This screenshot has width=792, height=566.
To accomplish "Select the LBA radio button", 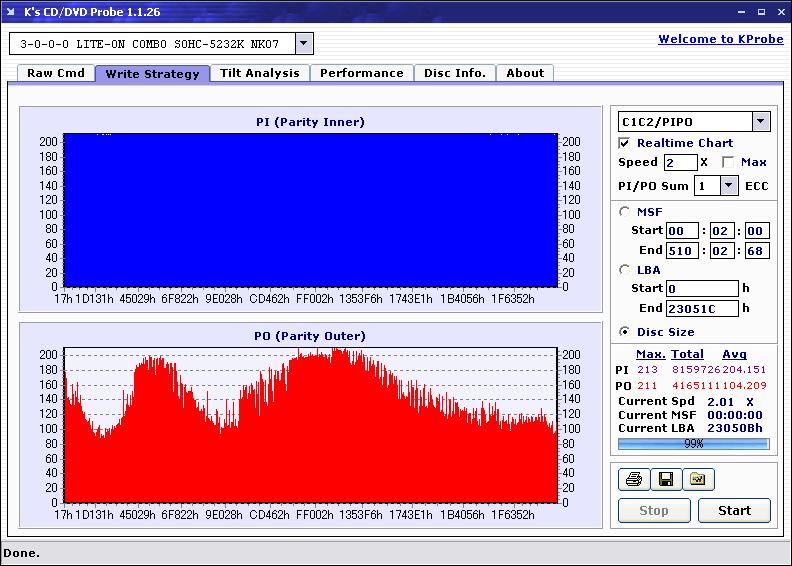I will pos(625,269).
